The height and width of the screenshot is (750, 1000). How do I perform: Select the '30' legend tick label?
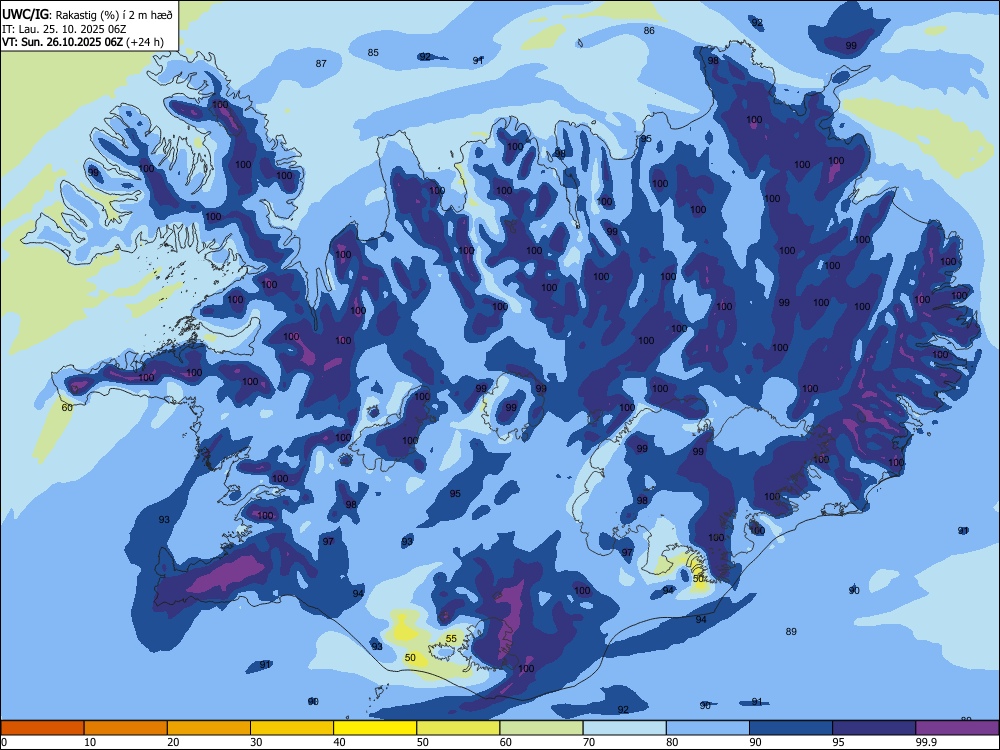pyautogui.click(x=256, y=742)
